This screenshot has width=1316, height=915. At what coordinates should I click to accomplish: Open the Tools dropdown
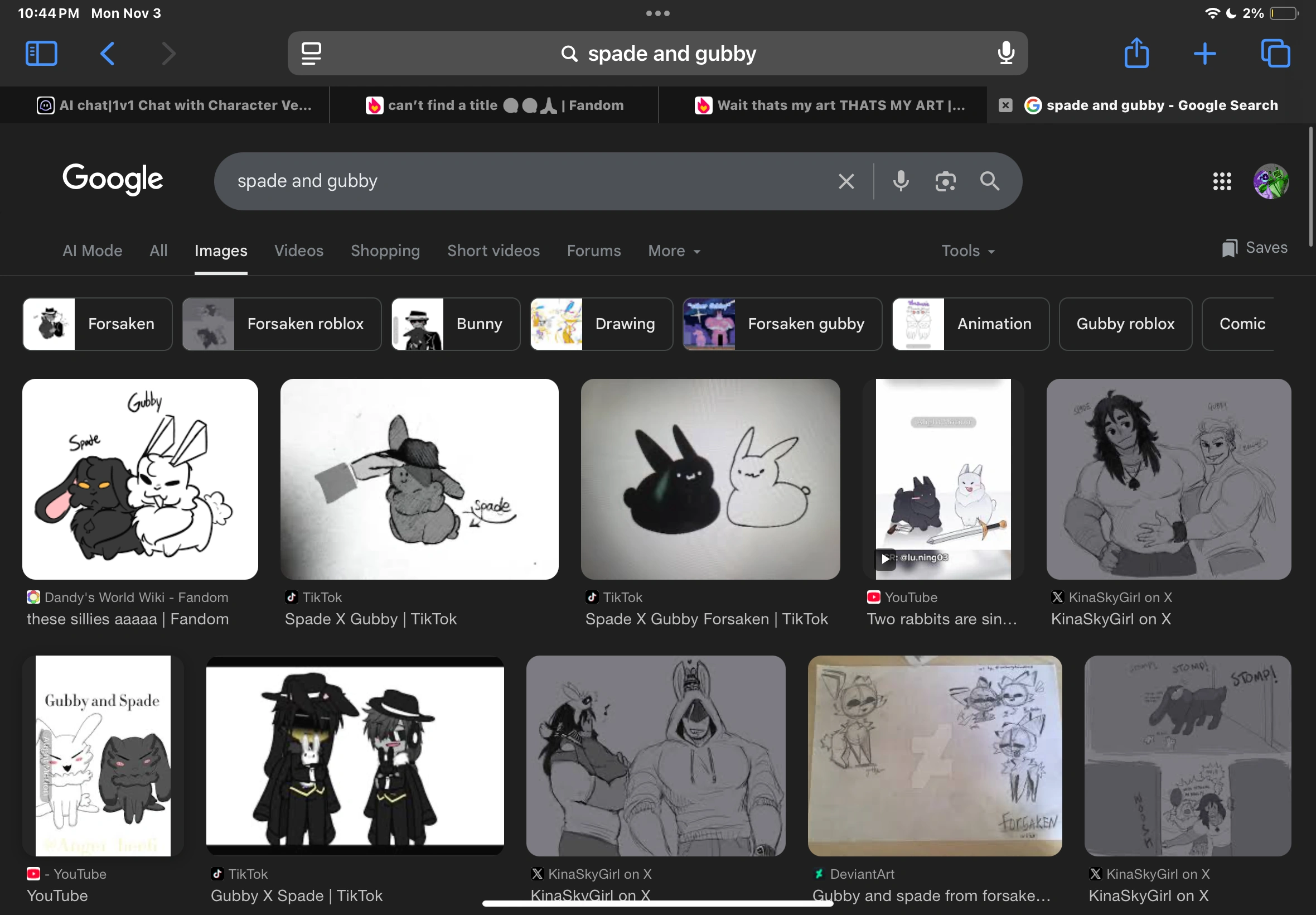(966, 251)
